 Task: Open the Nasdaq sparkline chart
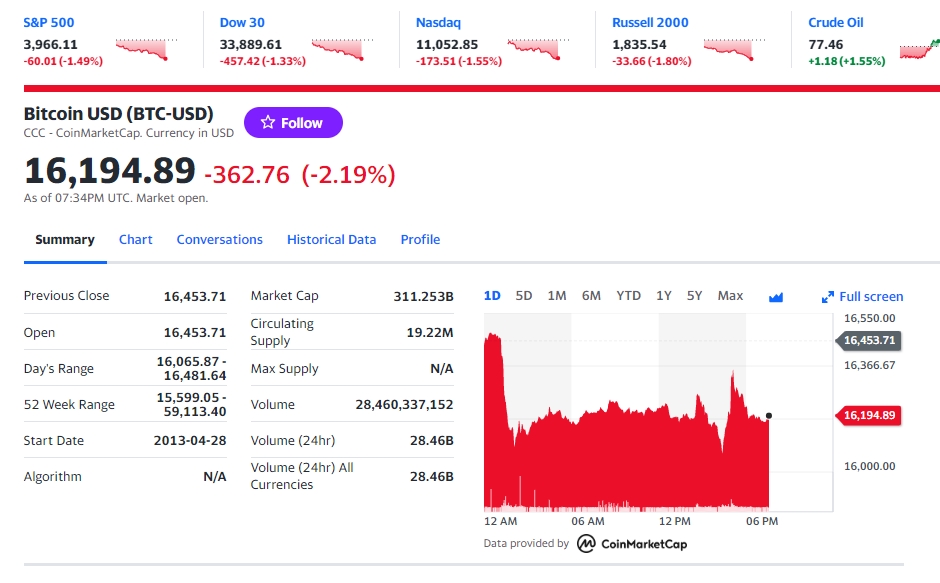click(540, 49)
